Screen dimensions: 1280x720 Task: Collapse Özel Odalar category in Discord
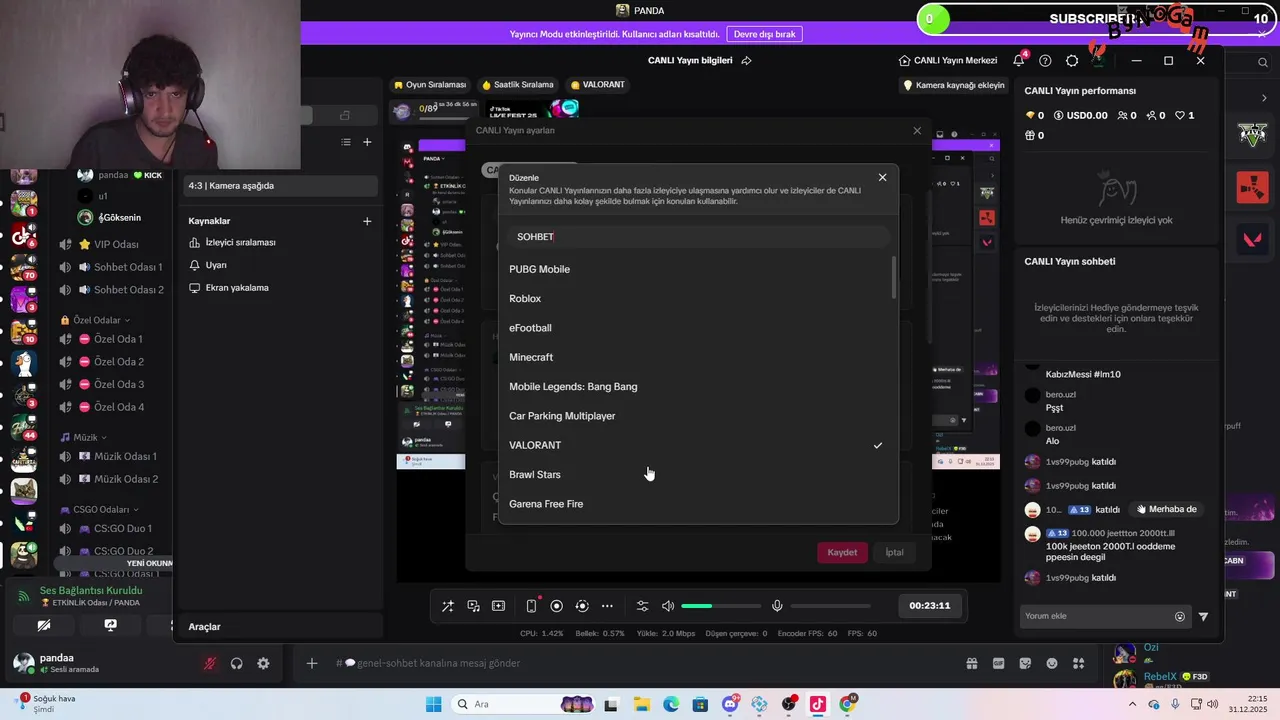[x=97, y=320]
